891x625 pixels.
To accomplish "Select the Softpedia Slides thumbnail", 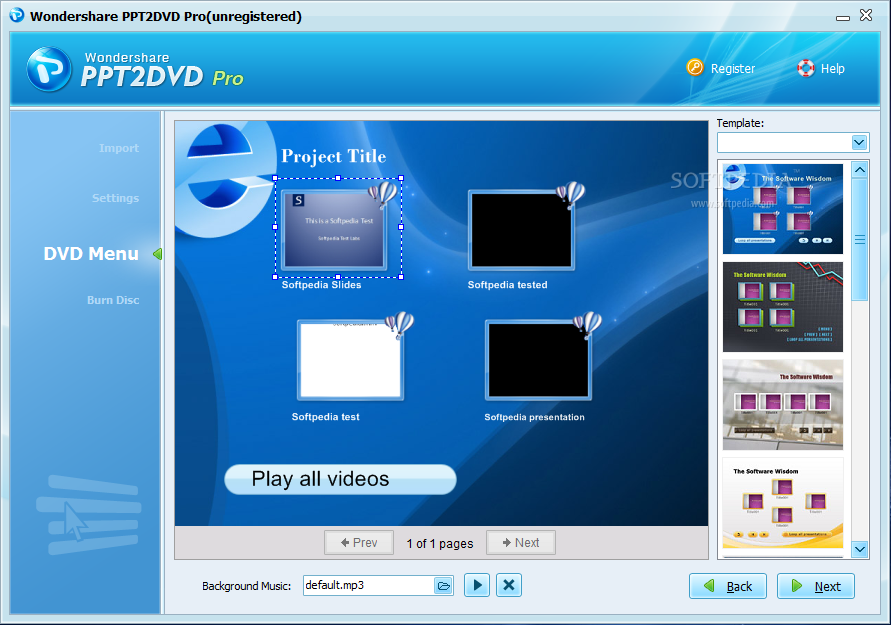I will [335, 229].
